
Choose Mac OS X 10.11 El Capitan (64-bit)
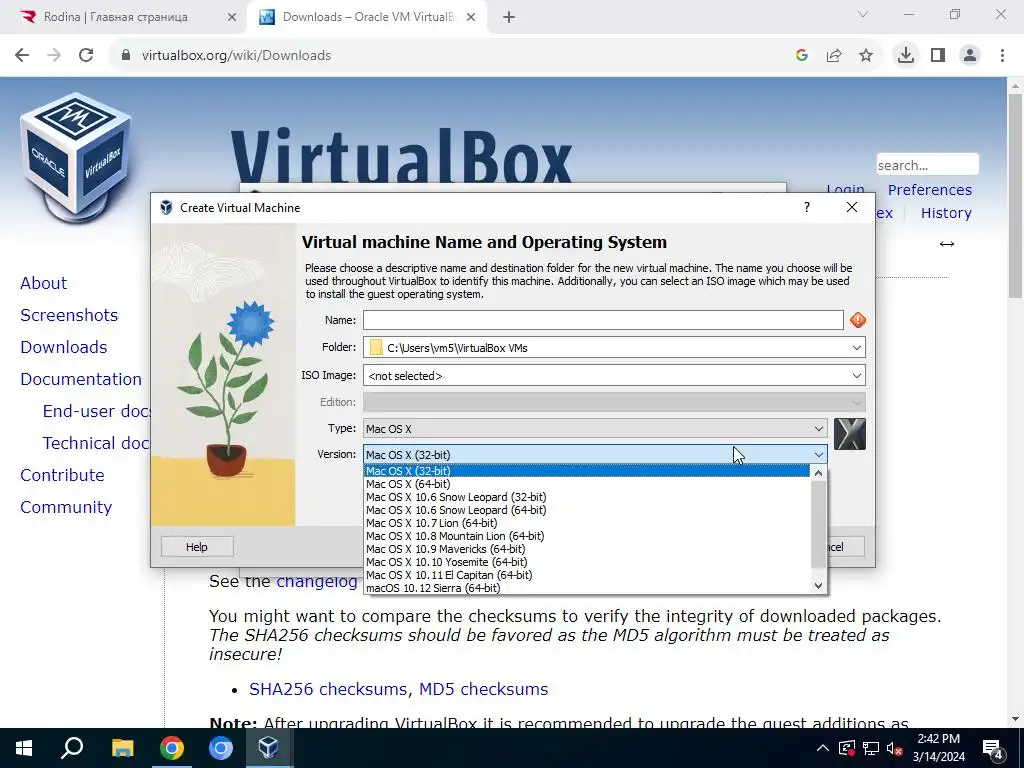click(586, 575)
